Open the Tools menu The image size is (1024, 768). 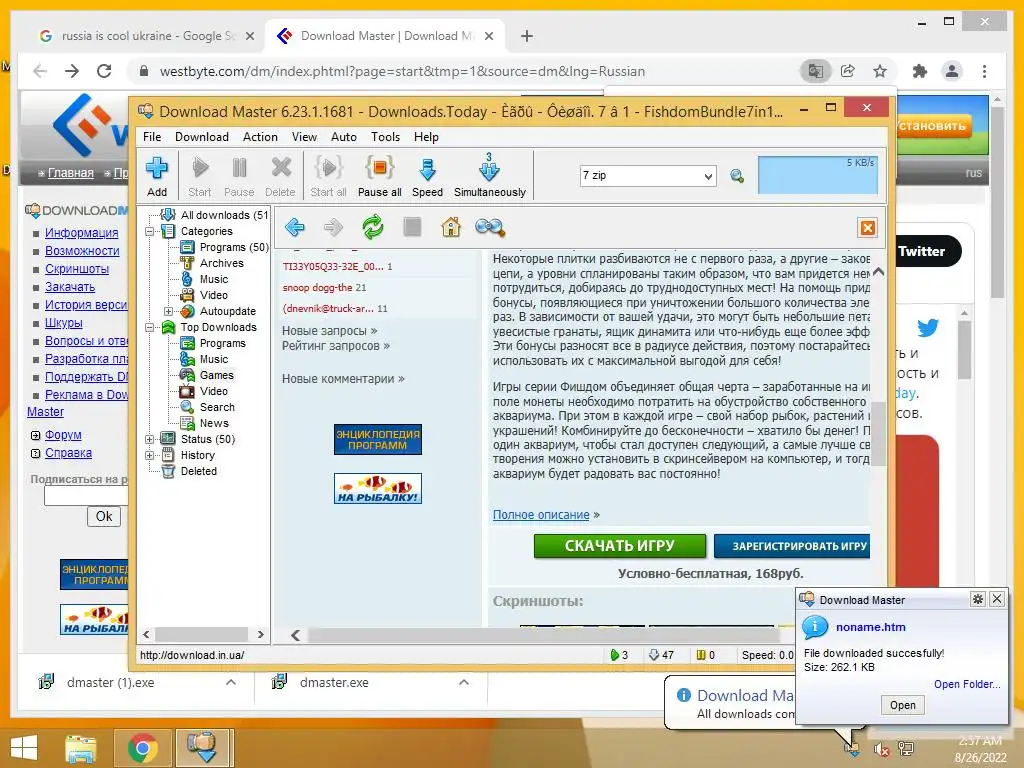point(385,137)
